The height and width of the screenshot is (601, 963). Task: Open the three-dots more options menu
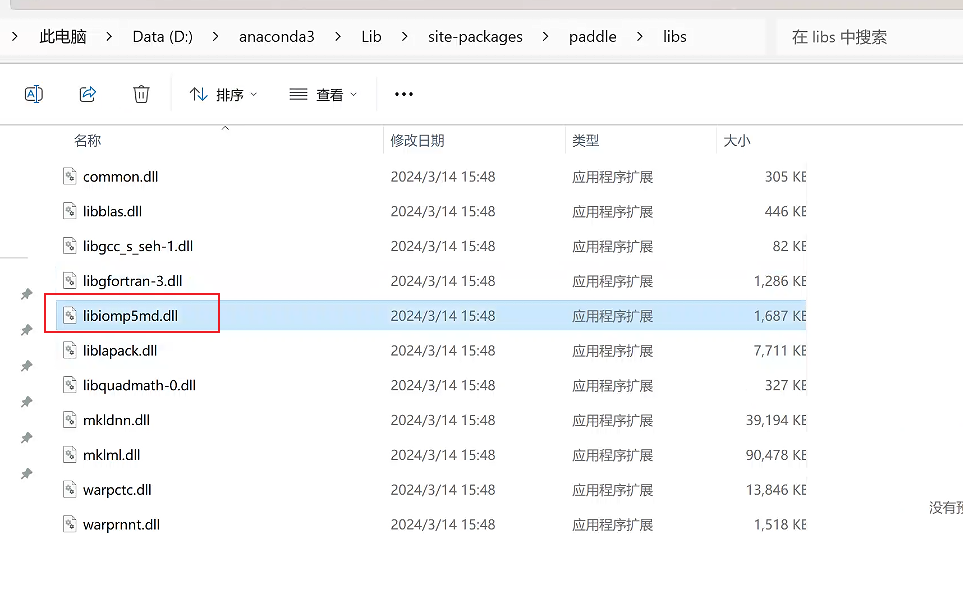(404, 94)
